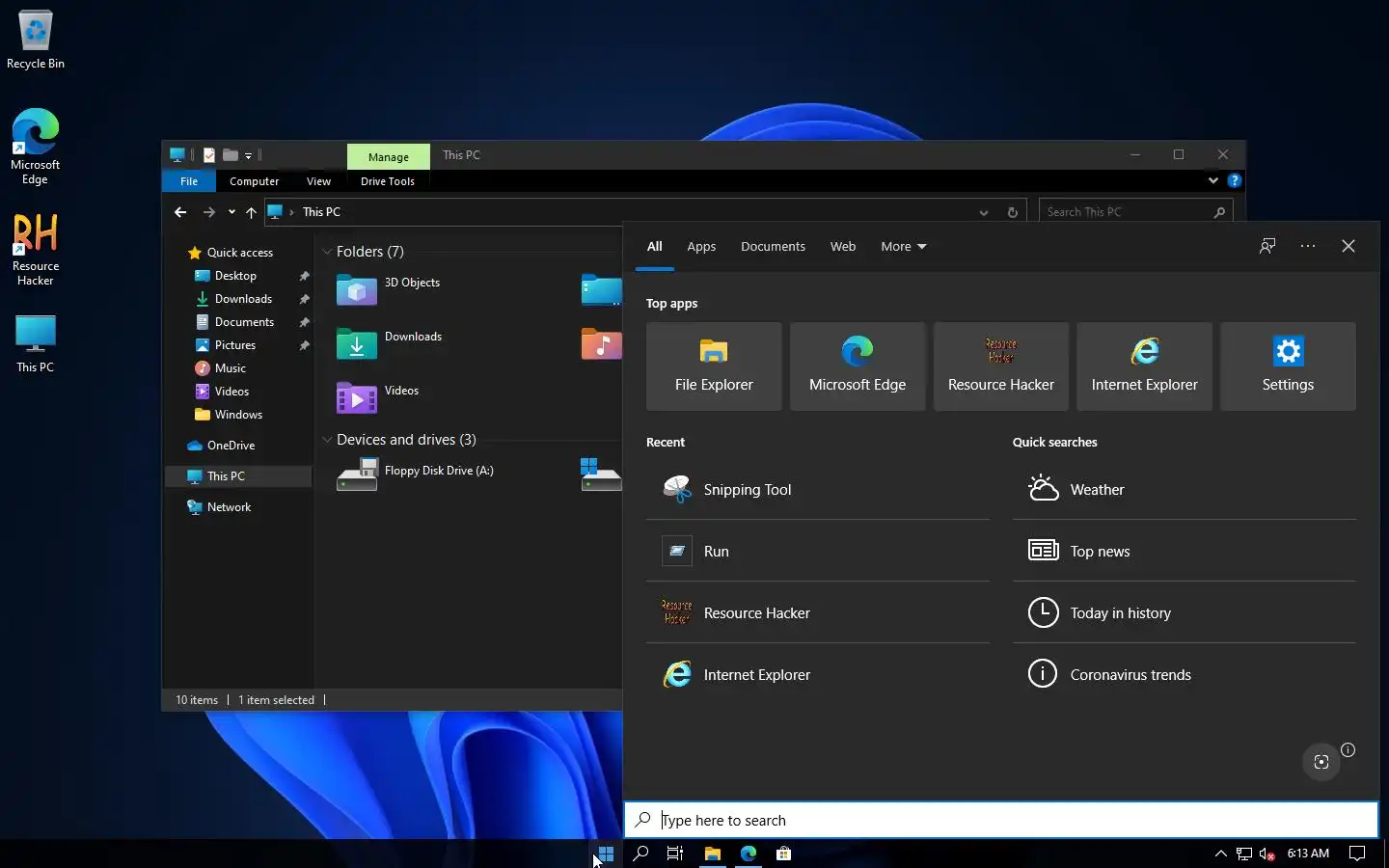Open Explorer help question mark

pyautogui.click(x=1235, y=180)
